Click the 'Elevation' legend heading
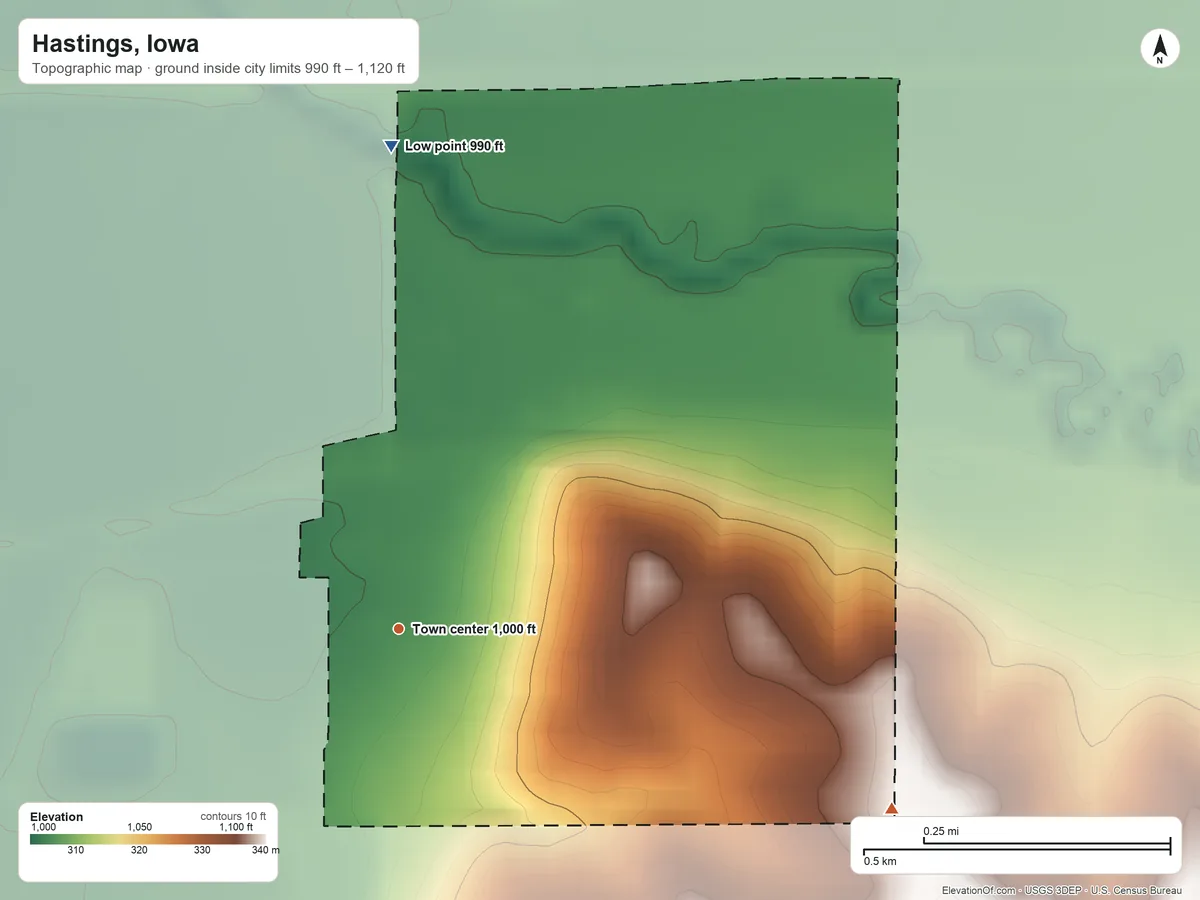Screen dimensions: 1200x900 (57, 817)
